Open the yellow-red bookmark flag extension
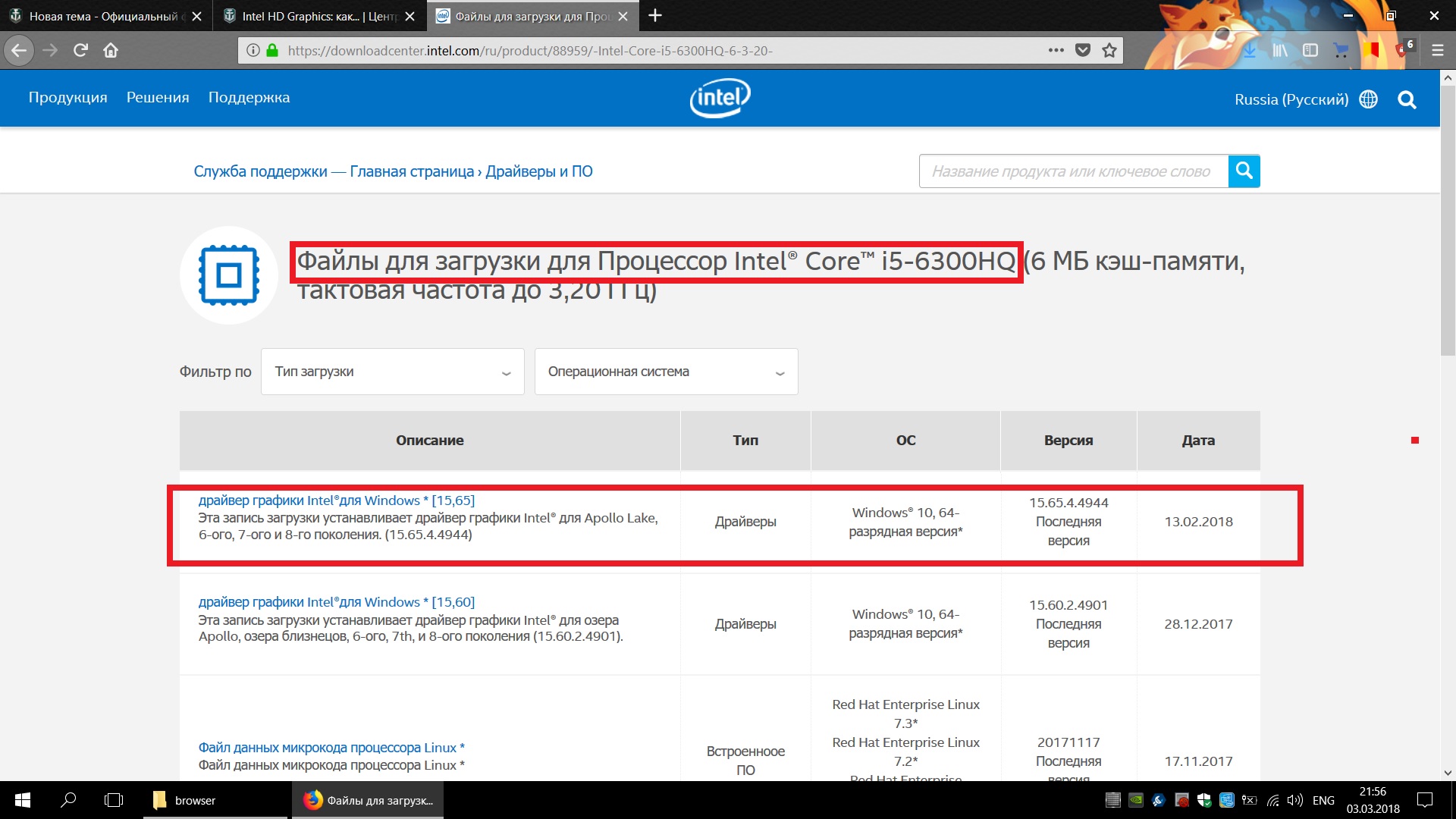Image resolution: width=1456 pixels, height=819 pixels. pos(1371,51)
